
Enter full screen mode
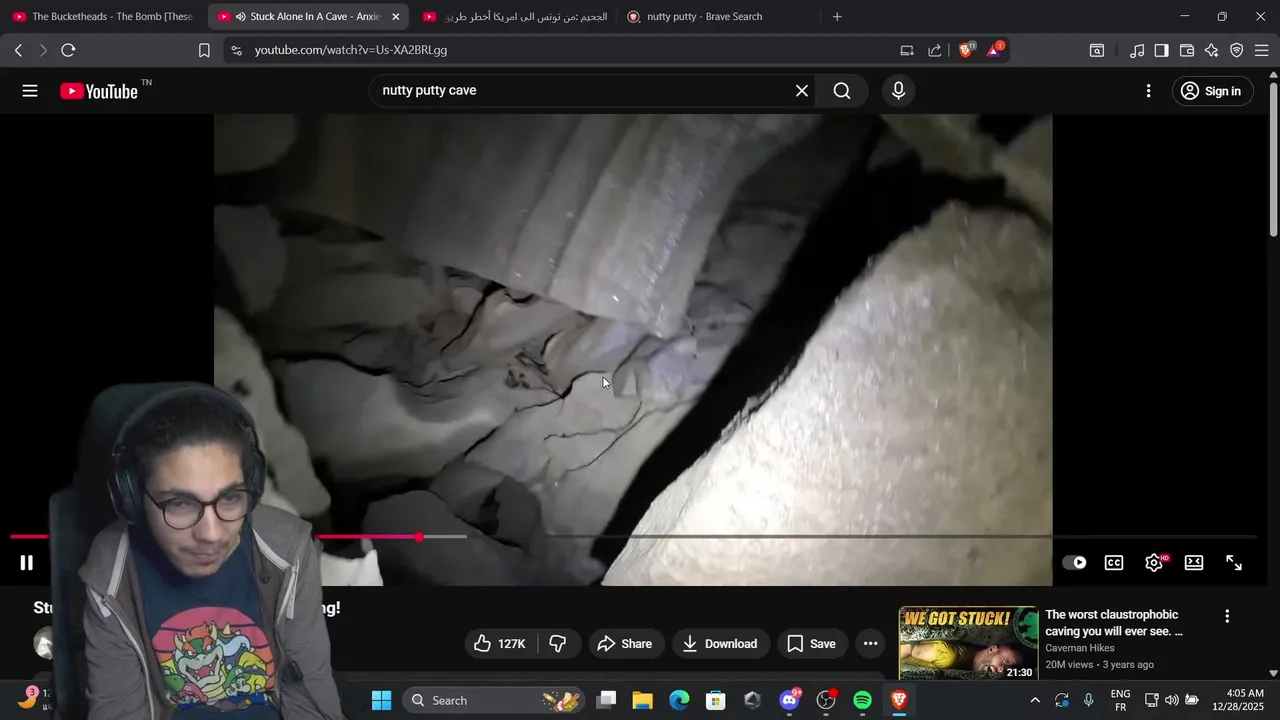coord(1234,563)
